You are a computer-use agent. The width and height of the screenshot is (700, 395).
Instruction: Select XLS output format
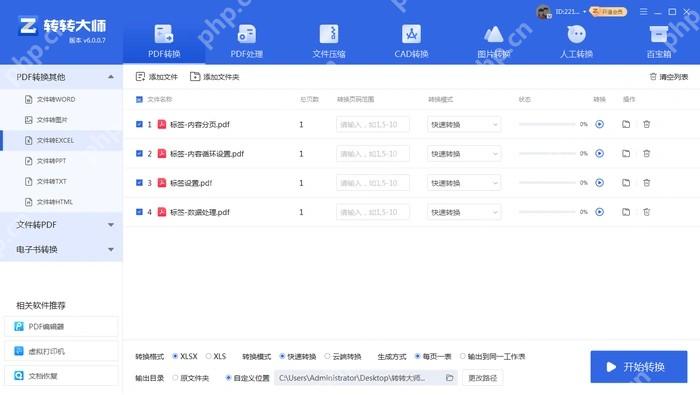click(x=208, y=356)
